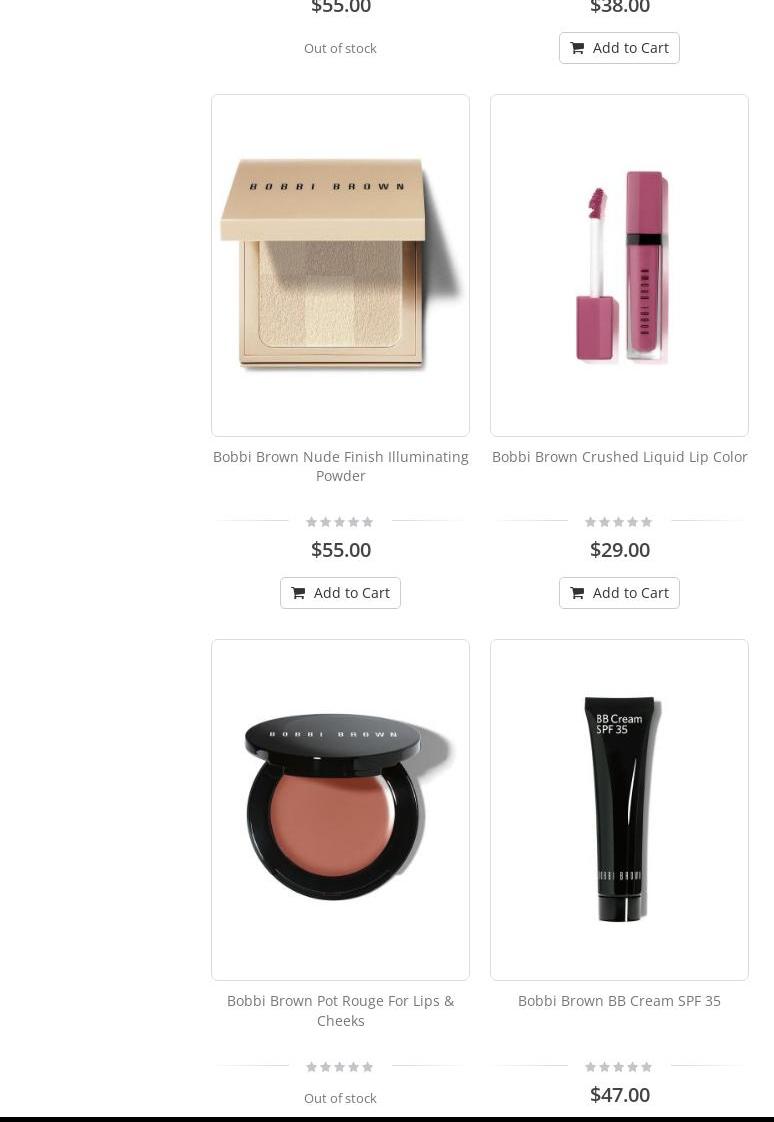Click star rating of BB Cream SPF 35
The image size is (774, 1122).
point(619,1067)
